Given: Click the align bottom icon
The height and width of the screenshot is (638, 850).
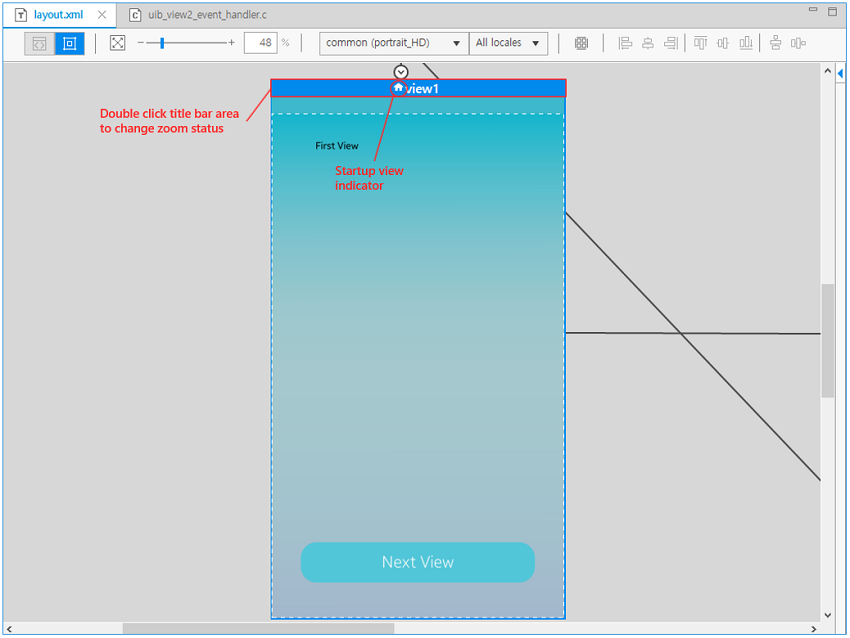Looking at the screenshot, I should pos(745,43).
